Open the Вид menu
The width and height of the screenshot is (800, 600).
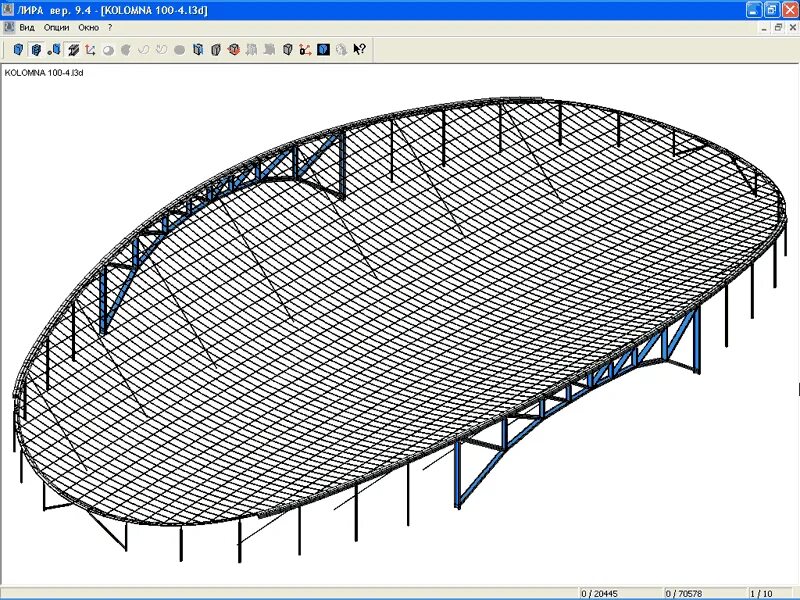pos(27,28)
